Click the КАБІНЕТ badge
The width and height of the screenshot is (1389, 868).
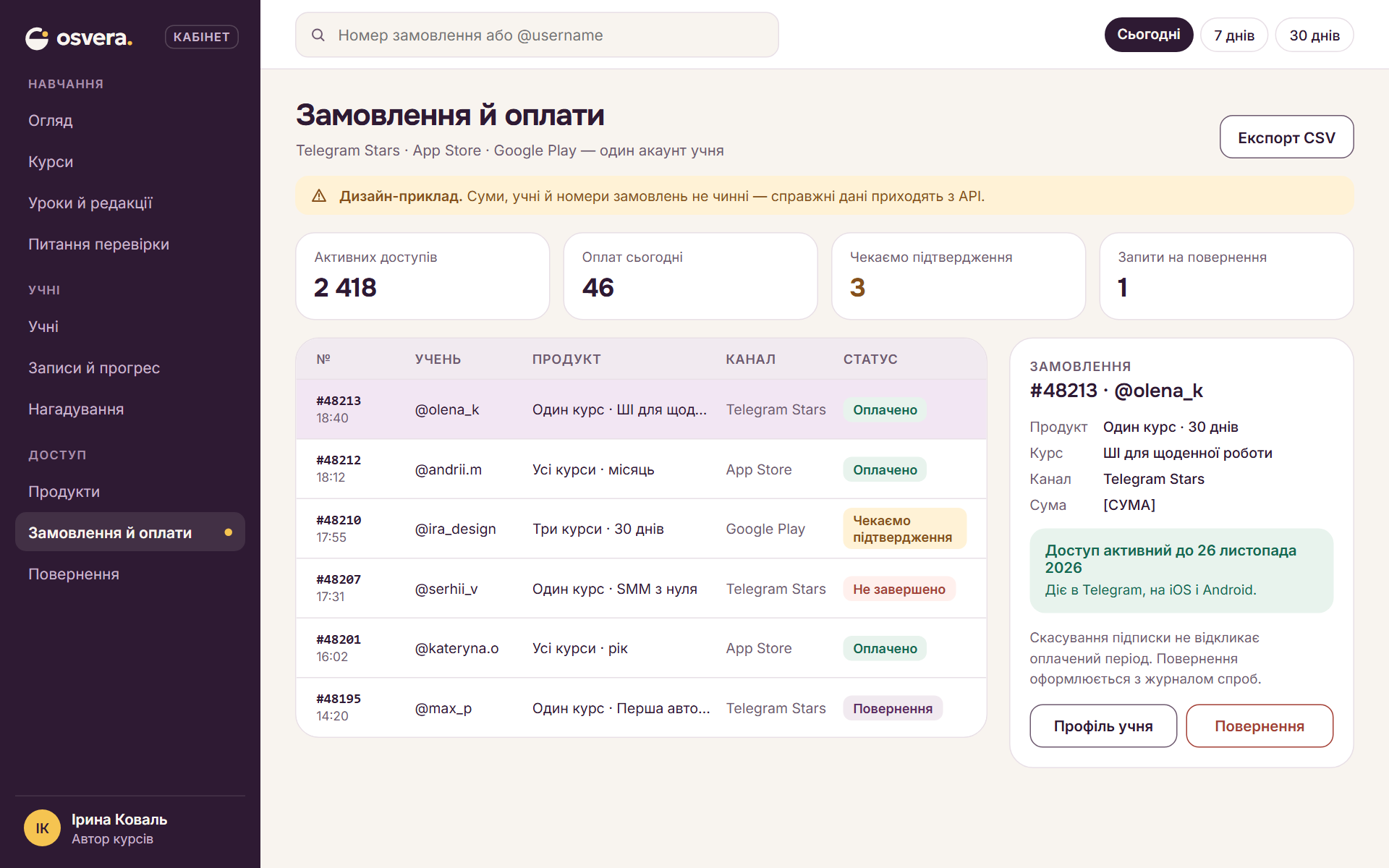point(201,37)
